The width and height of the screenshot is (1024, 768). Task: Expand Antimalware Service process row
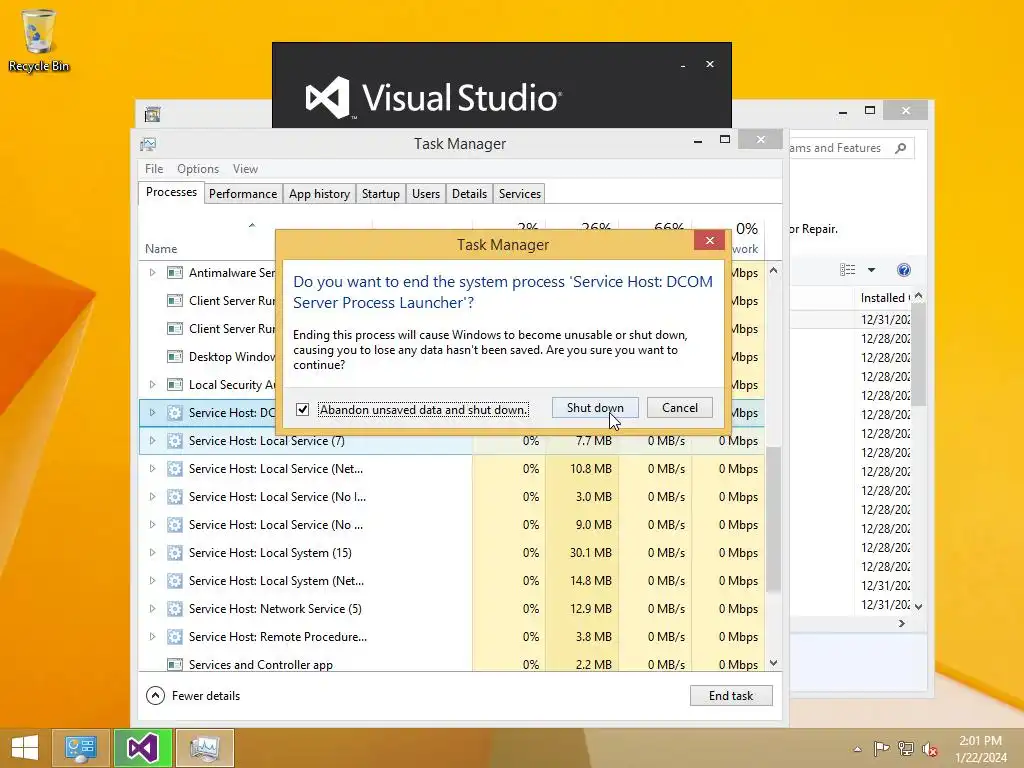(152, 272)
